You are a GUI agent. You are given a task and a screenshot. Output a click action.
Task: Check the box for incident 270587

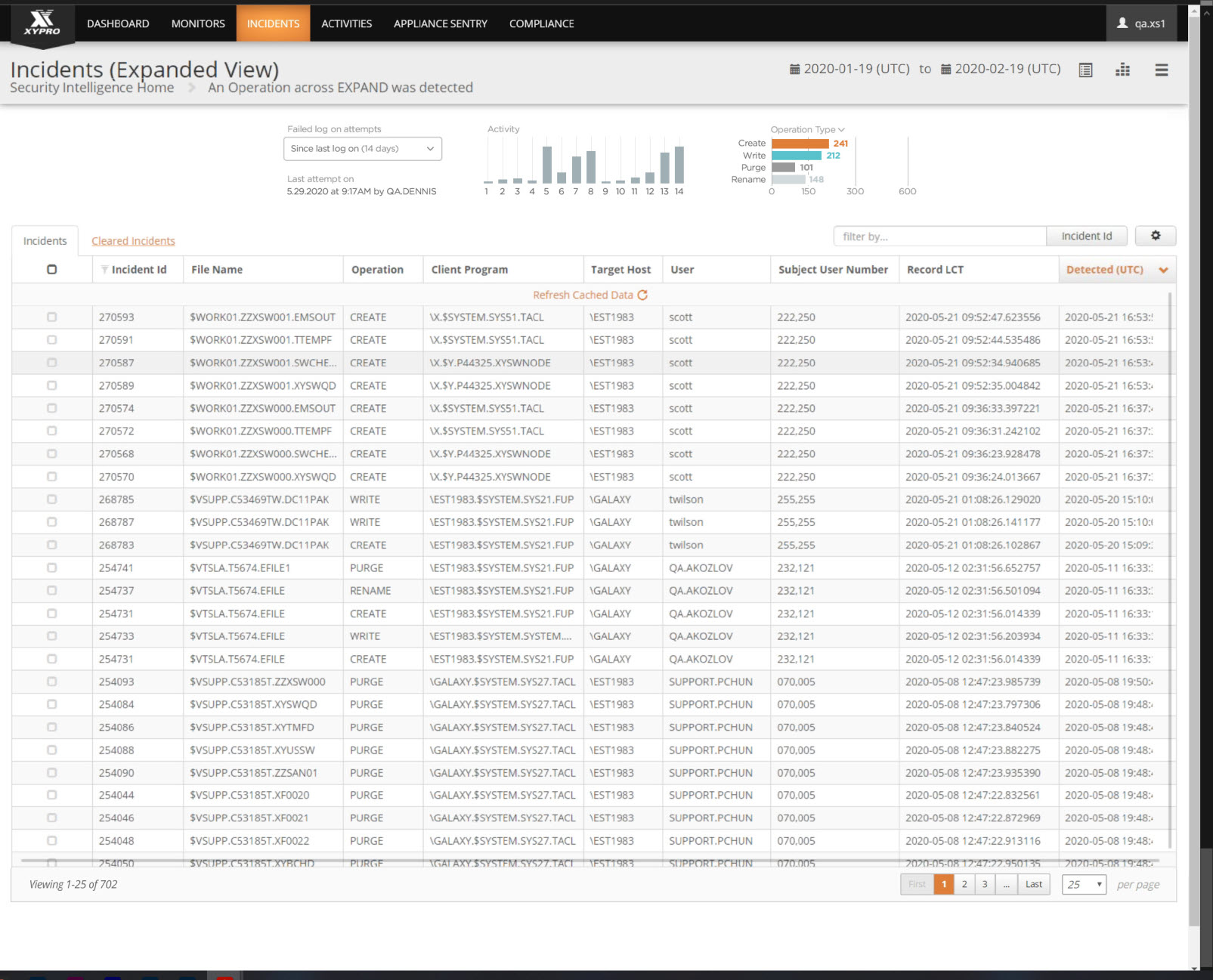pos(51,363)
